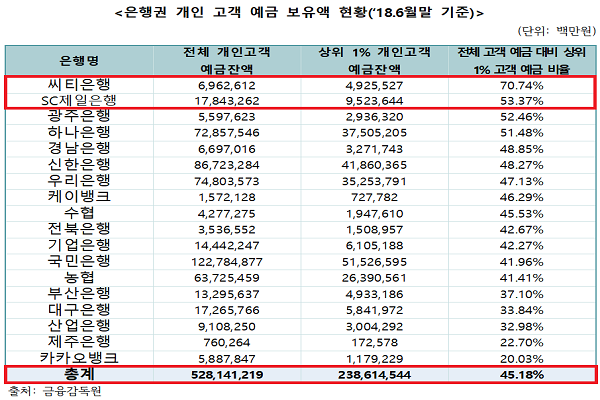Select the 총계 total row label
The image size is (600, 400).
tap(79, 374)
